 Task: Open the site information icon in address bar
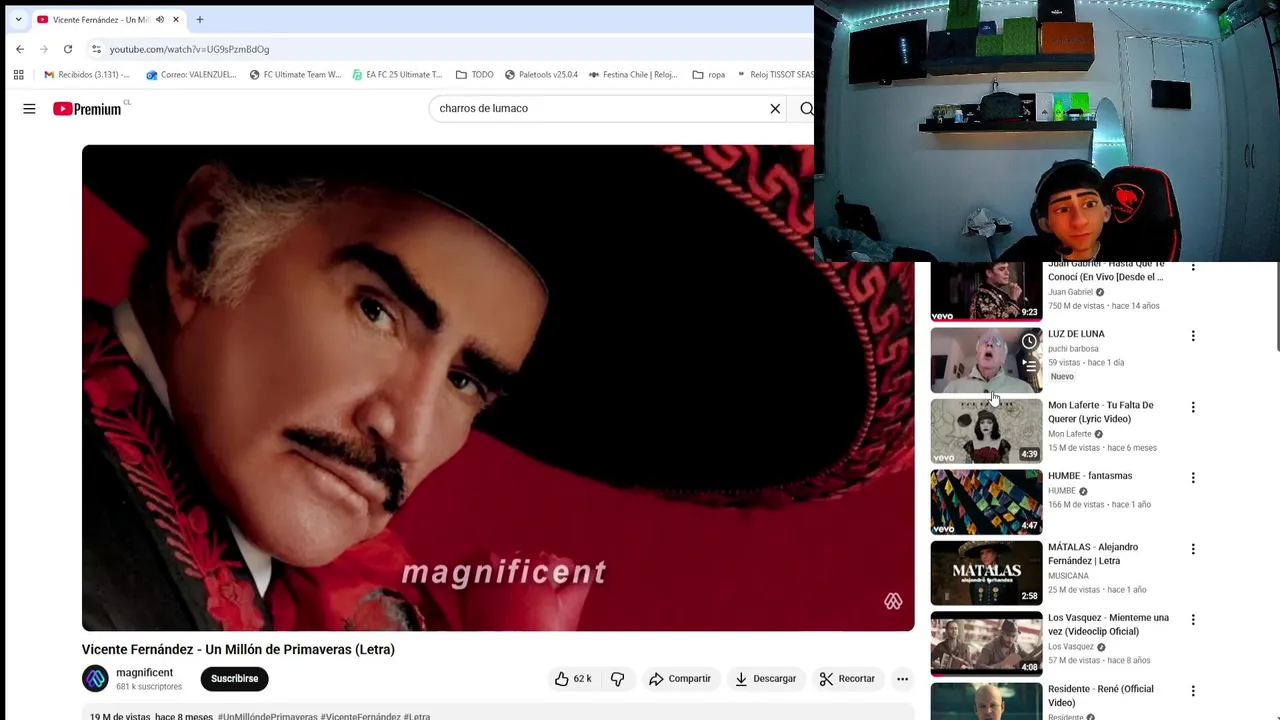[96, 49]
